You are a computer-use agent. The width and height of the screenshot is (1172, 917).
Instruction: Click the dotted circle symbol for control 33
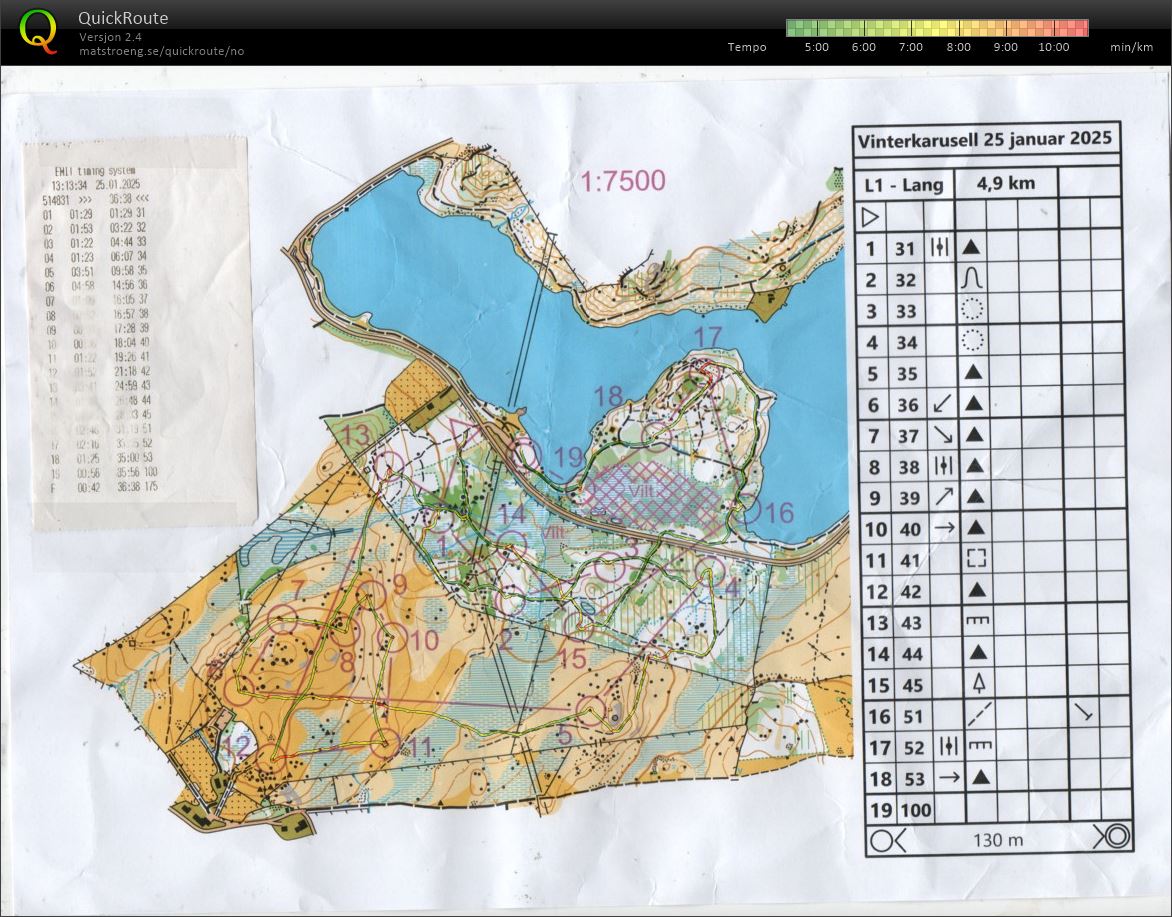(971, 310)
